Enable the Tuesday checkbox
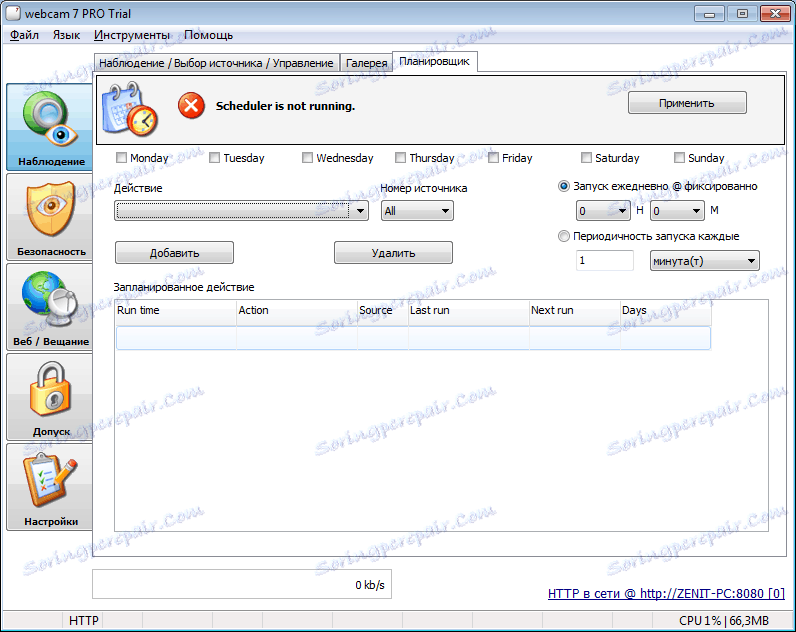The width and height of the screenshot is (796, 632). coord(214,158)
